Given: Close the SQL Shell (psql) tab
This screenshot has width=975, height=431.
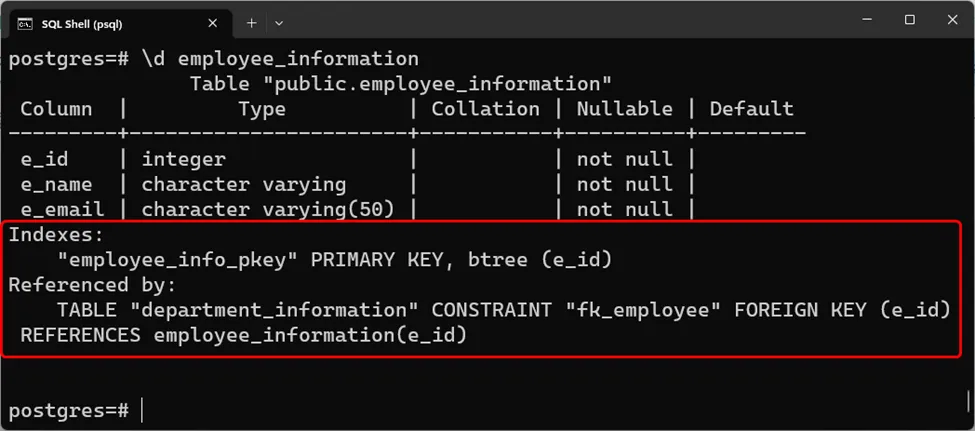Looking at the screenshot, I should (x=210, y=23).
